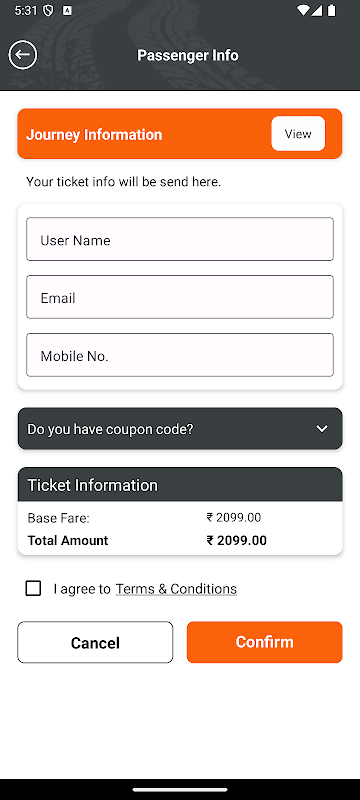The width and height of the screenshot is (360, 800).
Task: Tap the keyboard 'A' status bar icon
Action: coord(67,11)
